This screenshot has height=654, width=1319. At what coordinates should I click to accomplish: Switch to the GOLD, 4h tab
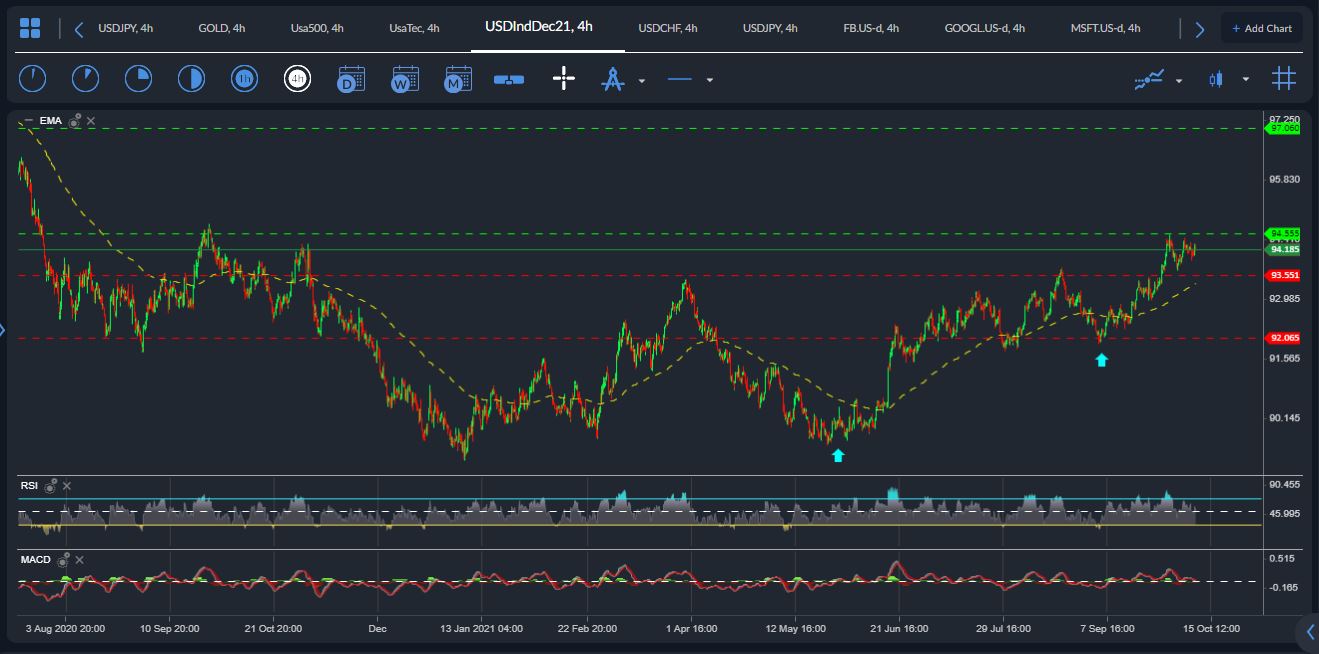point(220,28)
